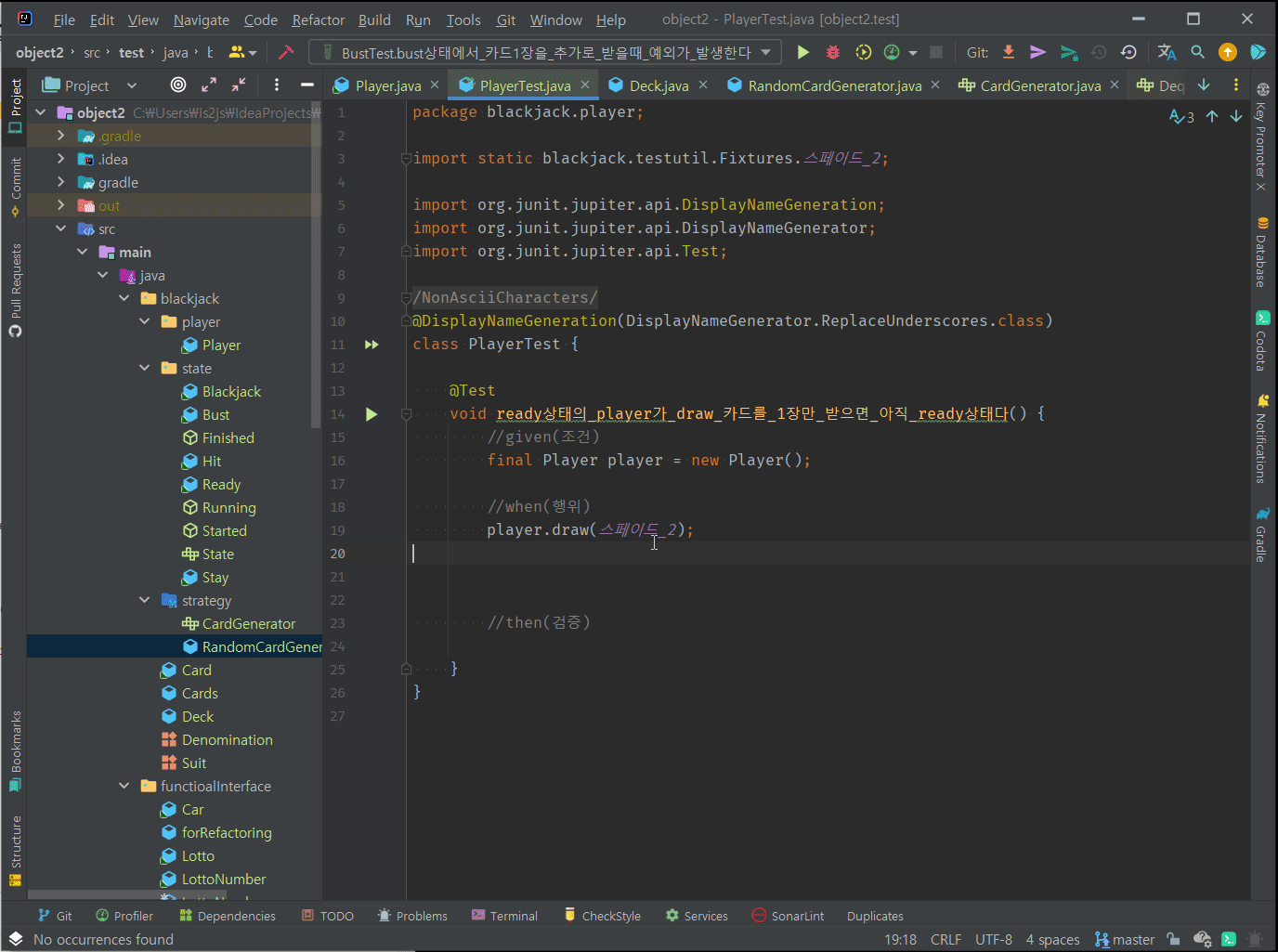The width and height of the screenshot is (1278, 952).
Task: Run the test at line 14 gutter
Action: click(372, 414)
